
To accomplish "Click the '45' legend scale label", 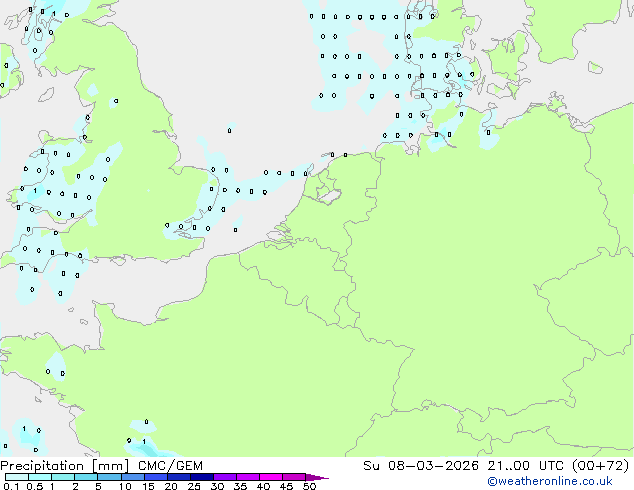I will pyautogui.click(x=286, y=486).
